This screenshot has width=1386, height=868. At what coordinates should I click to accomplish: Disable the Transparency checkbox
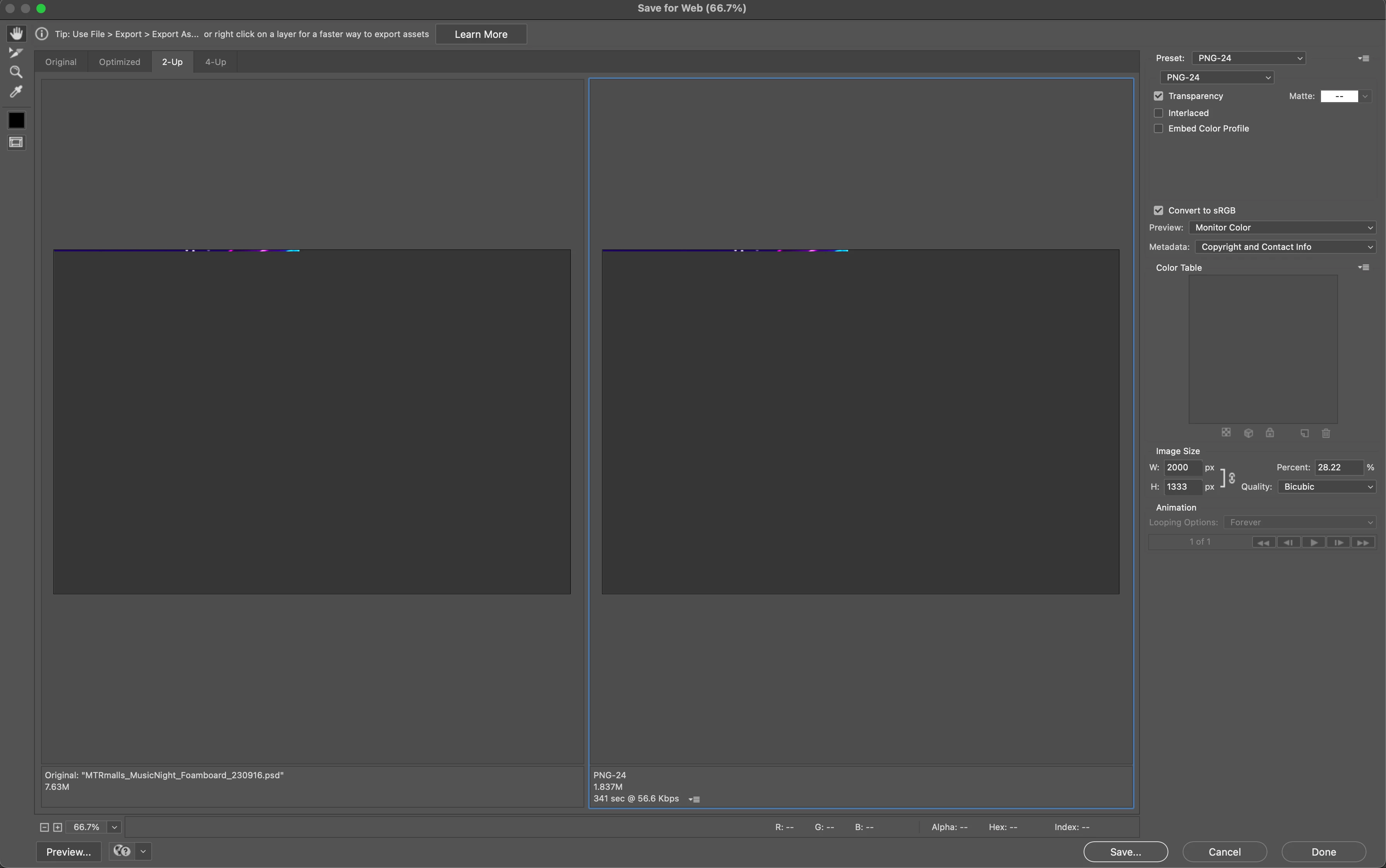click(x=1158, y=96)
